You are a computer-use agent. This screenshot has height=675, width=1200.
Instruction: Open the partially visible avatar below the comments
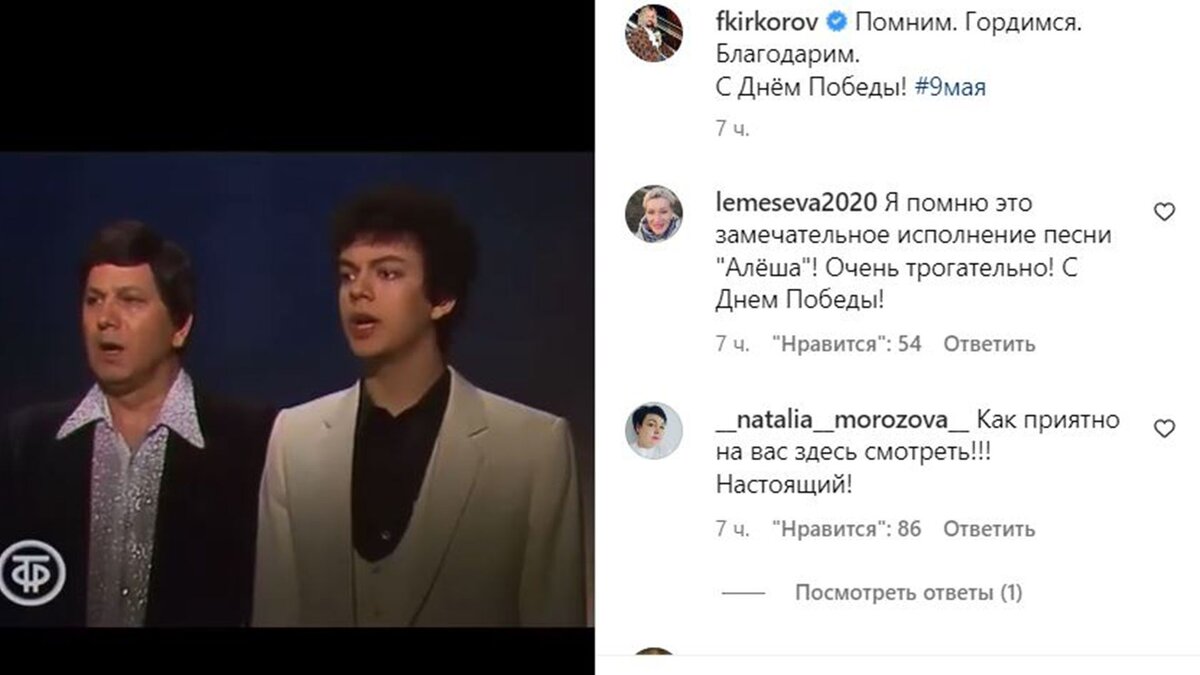tap(654, 662)
